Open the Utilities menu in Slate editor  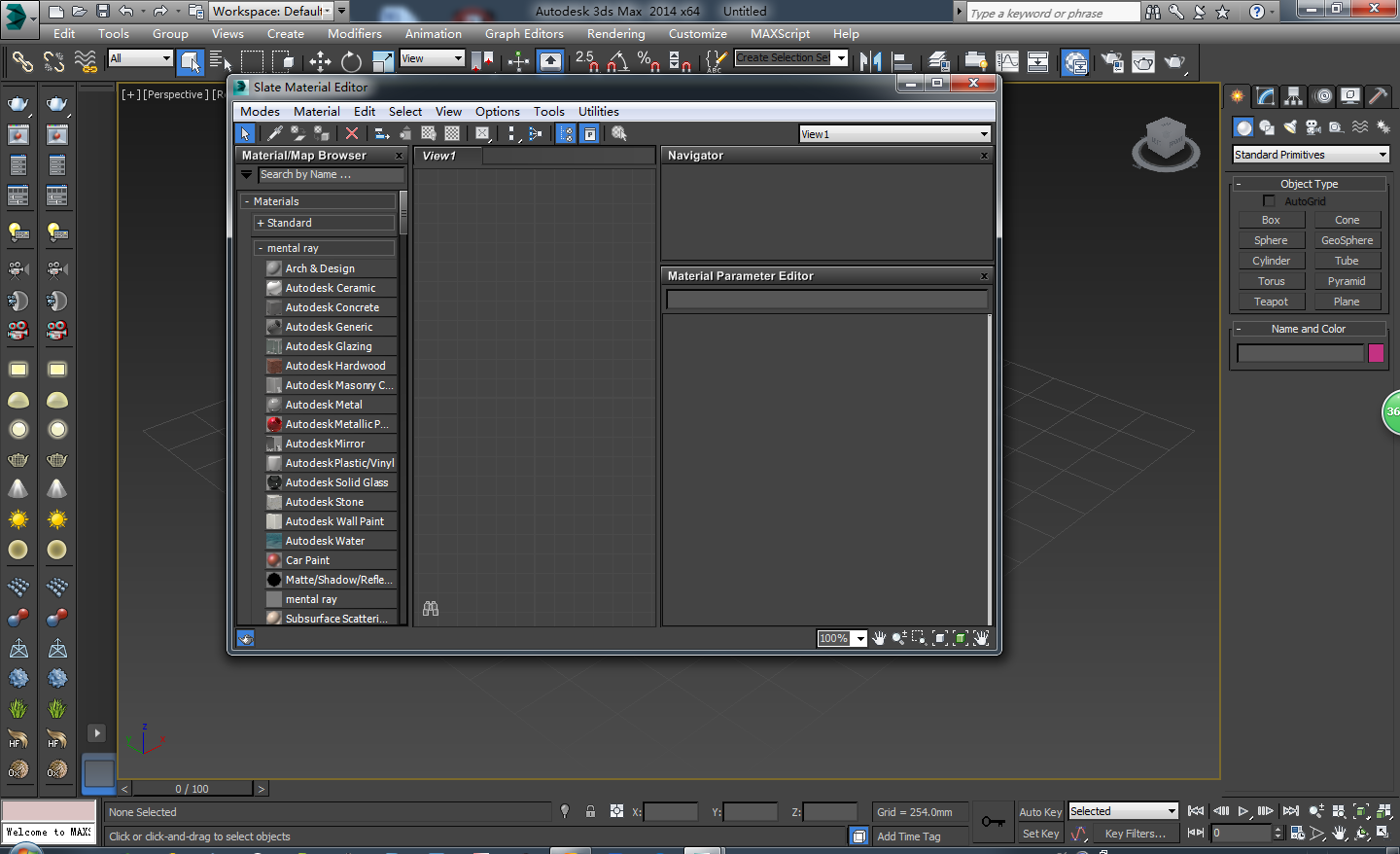598,112
